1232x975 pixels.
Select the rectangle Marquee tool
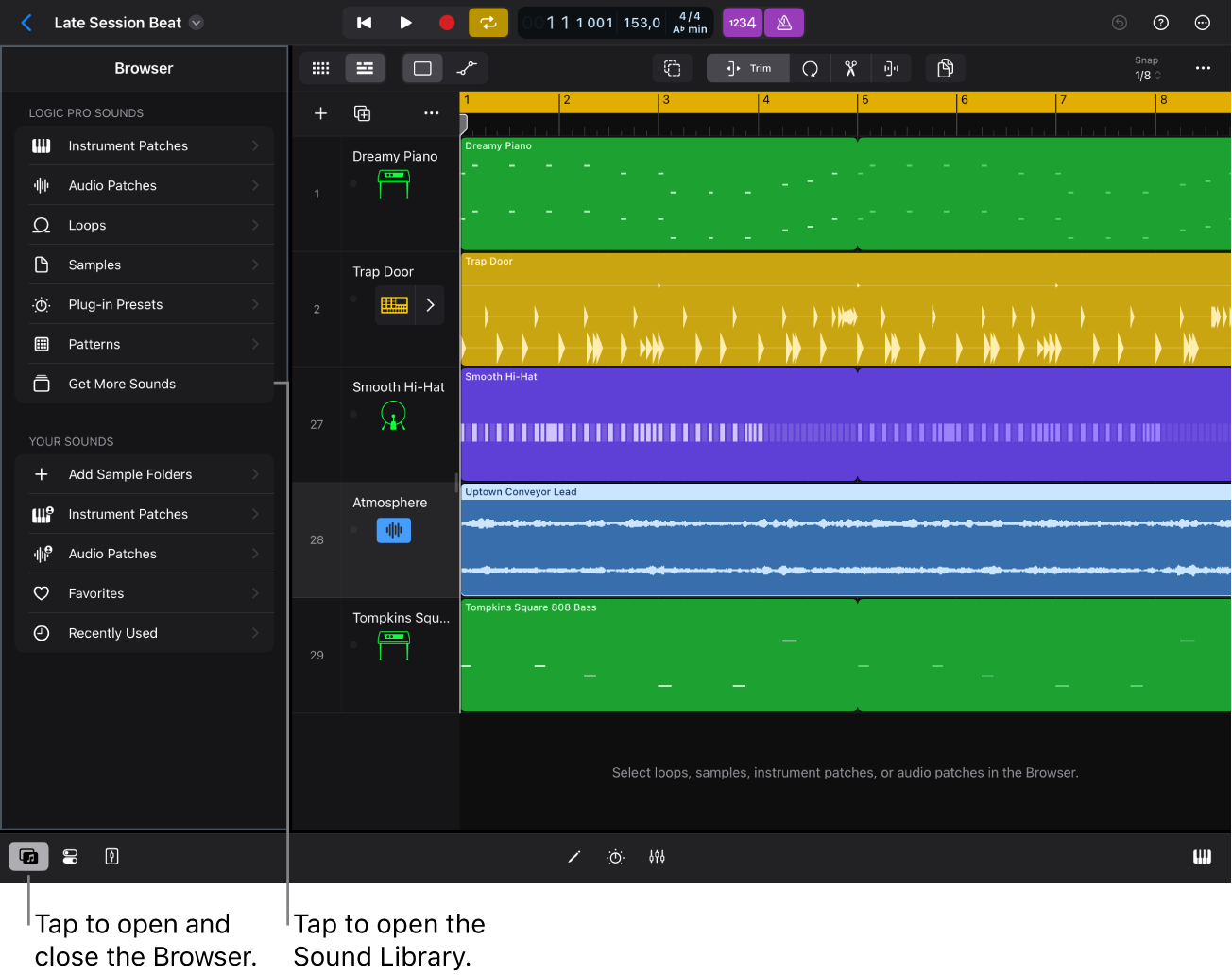tap(422, 68)
